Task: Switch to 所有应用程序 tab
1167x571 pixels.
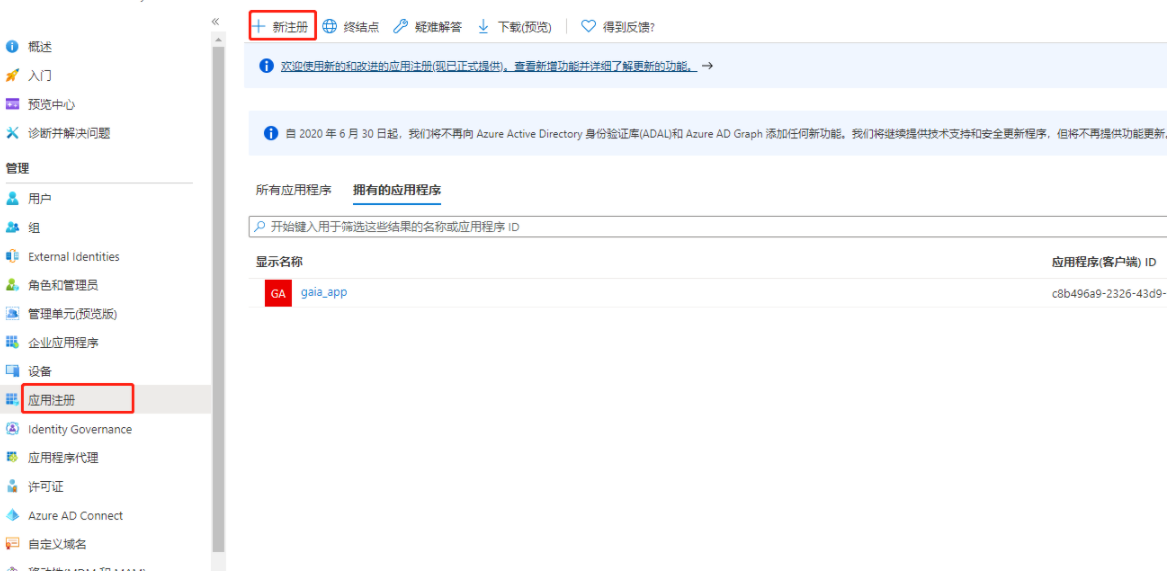Action: tap(293, 190)
